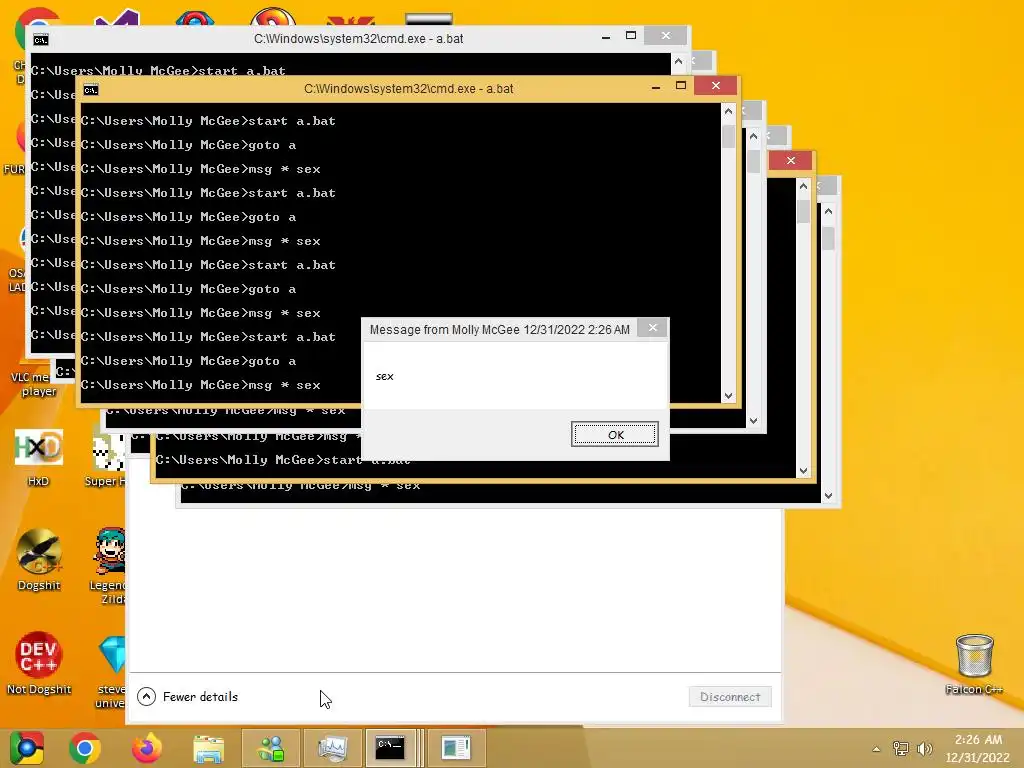Viewport: 1024px width, 768px height.
Task: Click the taskbar date 12/31/2022
Action: click(x=978, y=758)
